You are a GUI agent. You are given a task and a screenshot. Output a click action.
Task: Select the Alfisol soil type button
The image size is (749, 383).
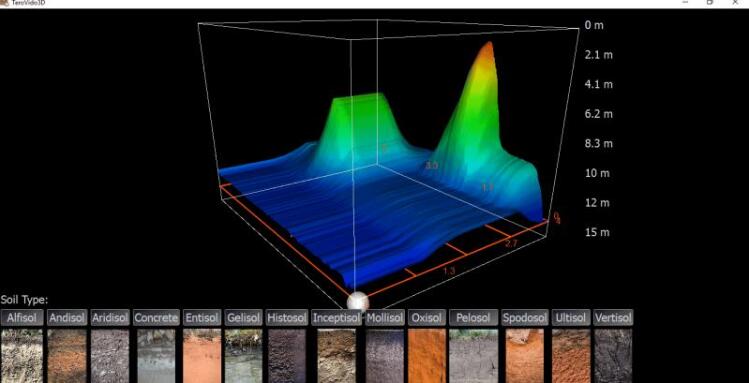pyautogui.click(x=22, y=318)
